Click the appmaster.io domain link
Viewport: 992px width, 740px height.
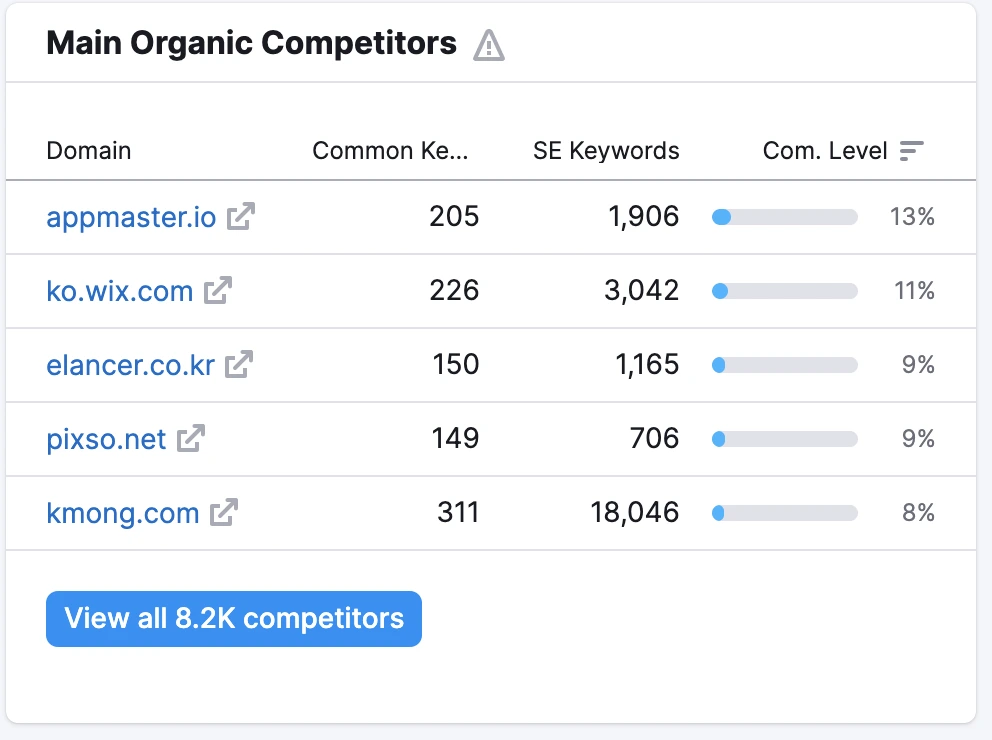(x=131, y=216)
